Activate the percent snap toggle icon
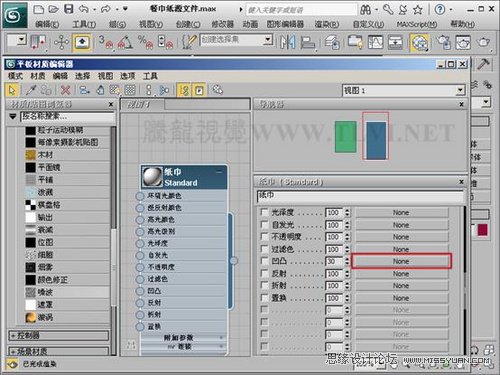Viewport: 500px width, 375px height. point(146,42)
